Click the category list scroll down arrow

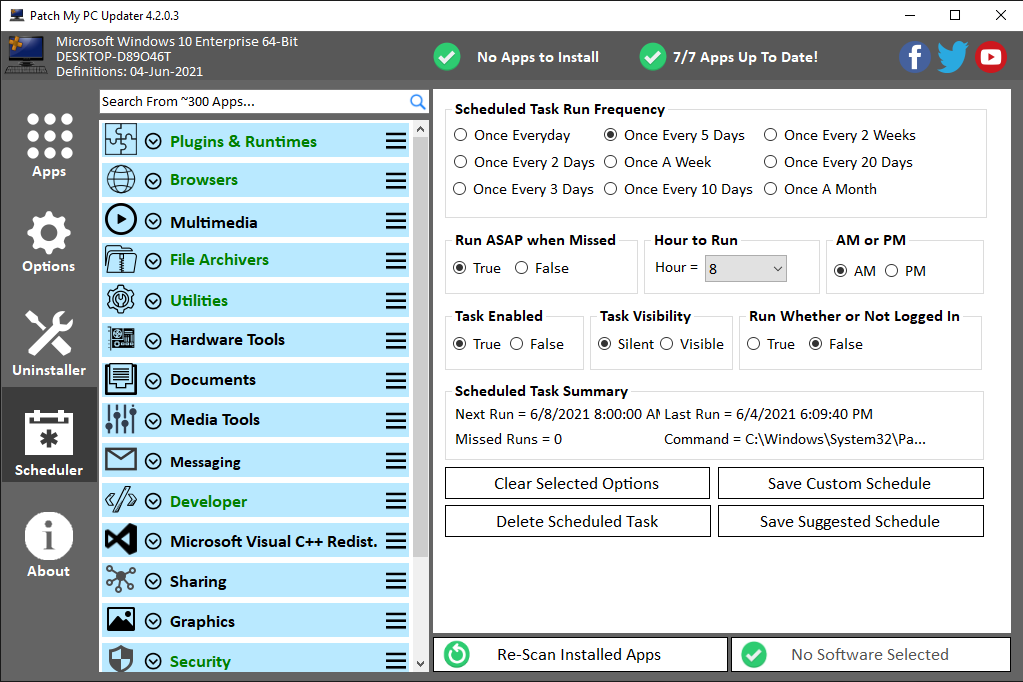(421, 662)
